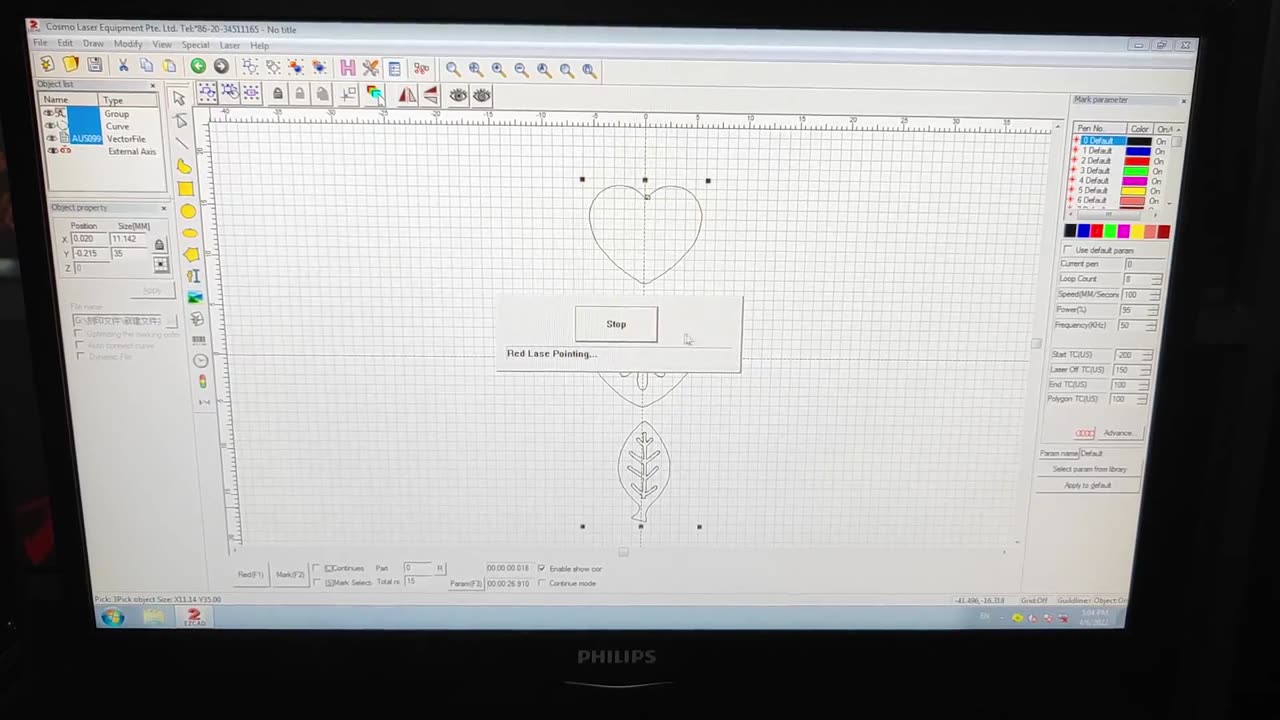Toggle visibility eye for Group row

pyautogui.click(x=48, y=113)
